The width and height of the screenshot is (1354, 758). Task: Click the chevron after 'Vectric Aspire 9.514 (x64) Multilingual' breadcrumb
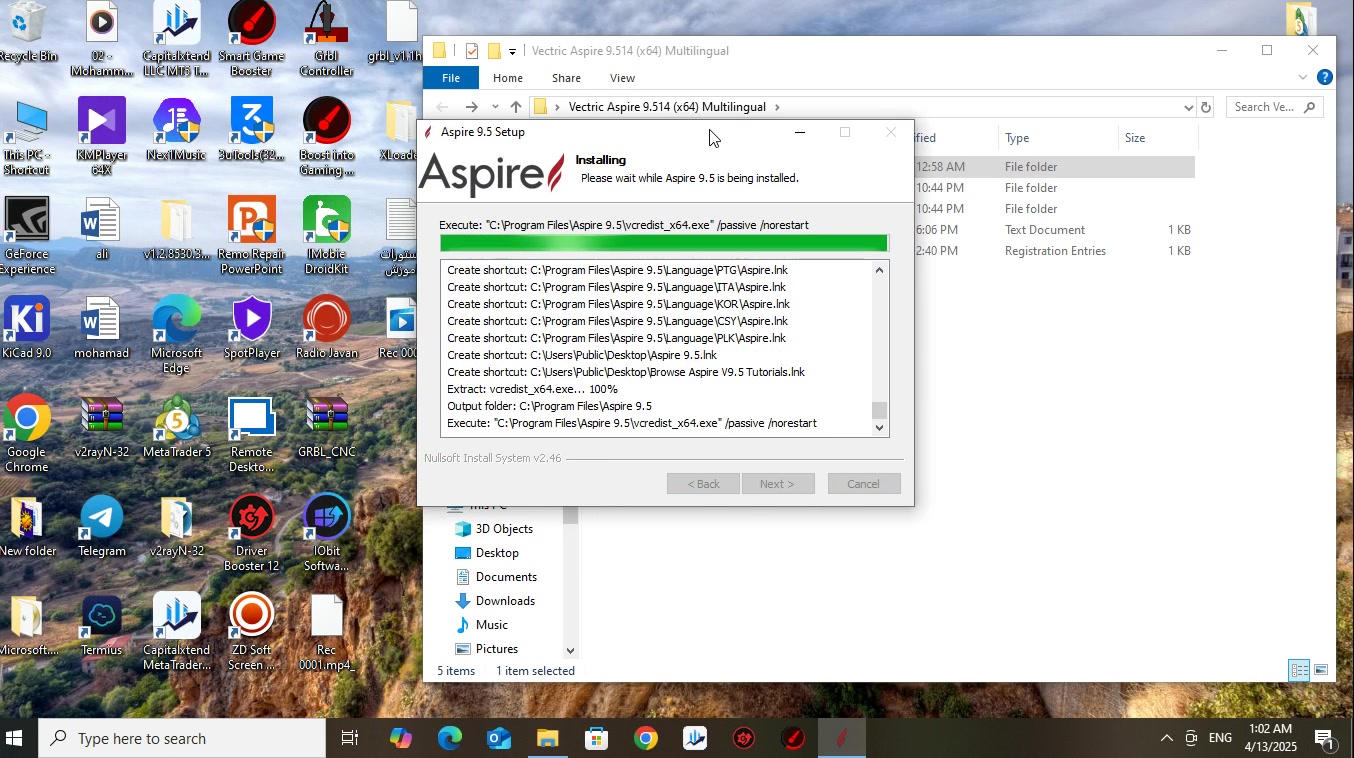point(777,107)
